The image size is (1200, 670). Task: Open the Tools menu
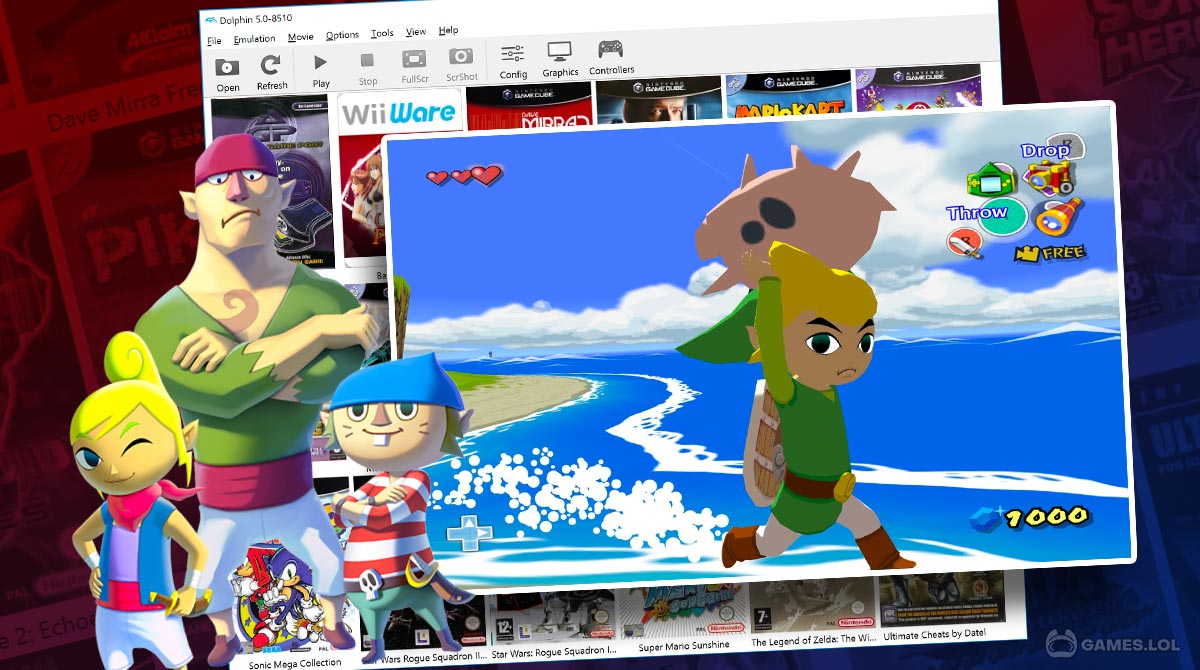tap(382, 33)
